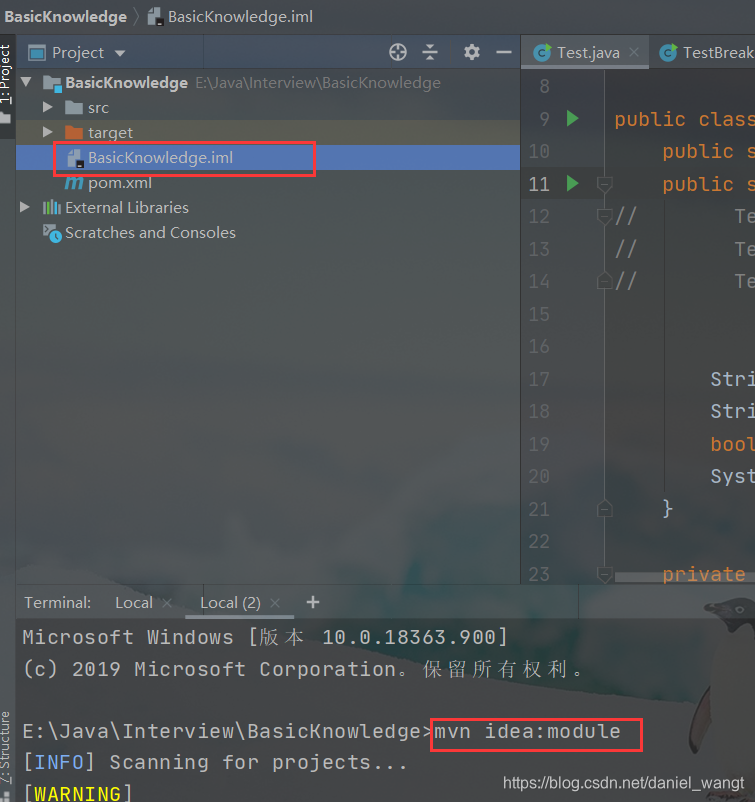Click line number 15 in the gutter
Screen dimensions: 755x802
[x=539, y=314]
